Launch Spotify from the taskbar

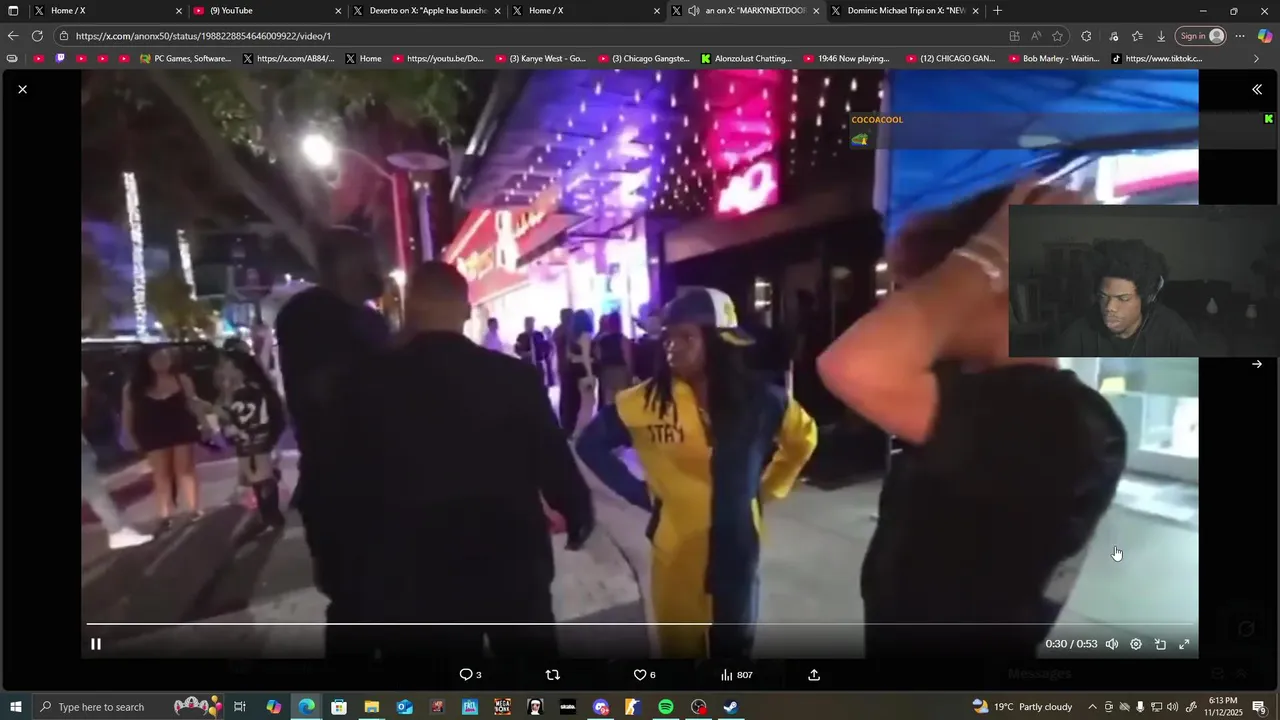point(666,707)
